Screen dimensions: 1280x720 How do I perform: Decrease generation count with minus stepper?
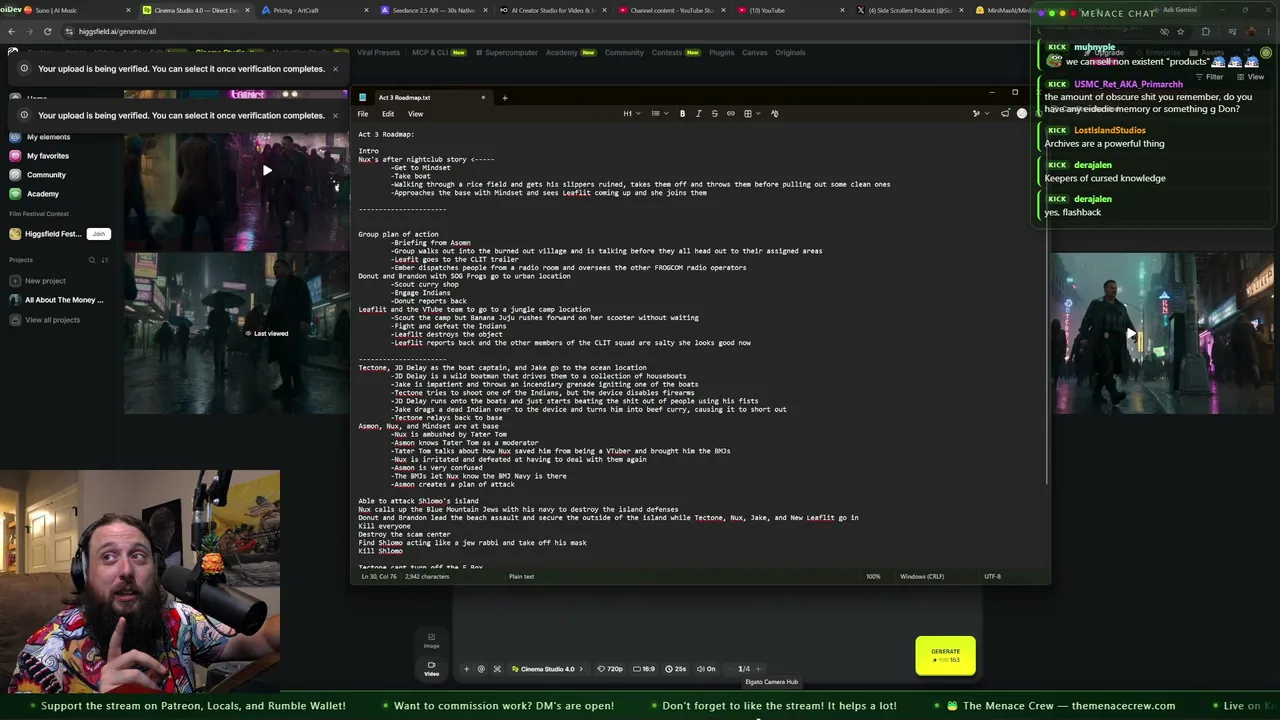click(x=730, y=669)
